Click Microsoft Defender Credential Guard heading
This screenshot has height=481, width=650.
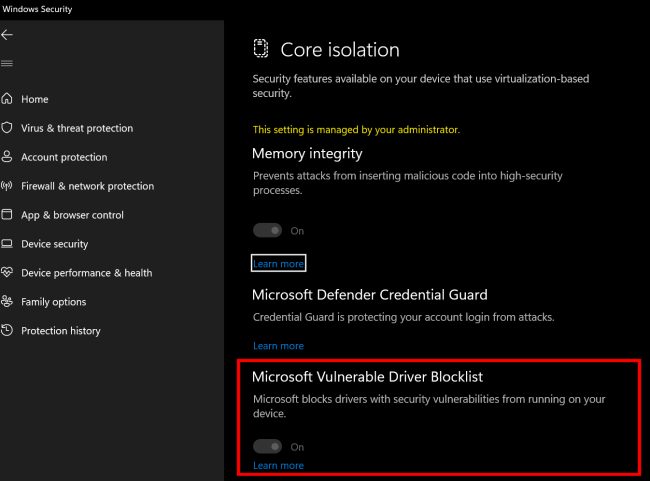[x=370, y=295]
